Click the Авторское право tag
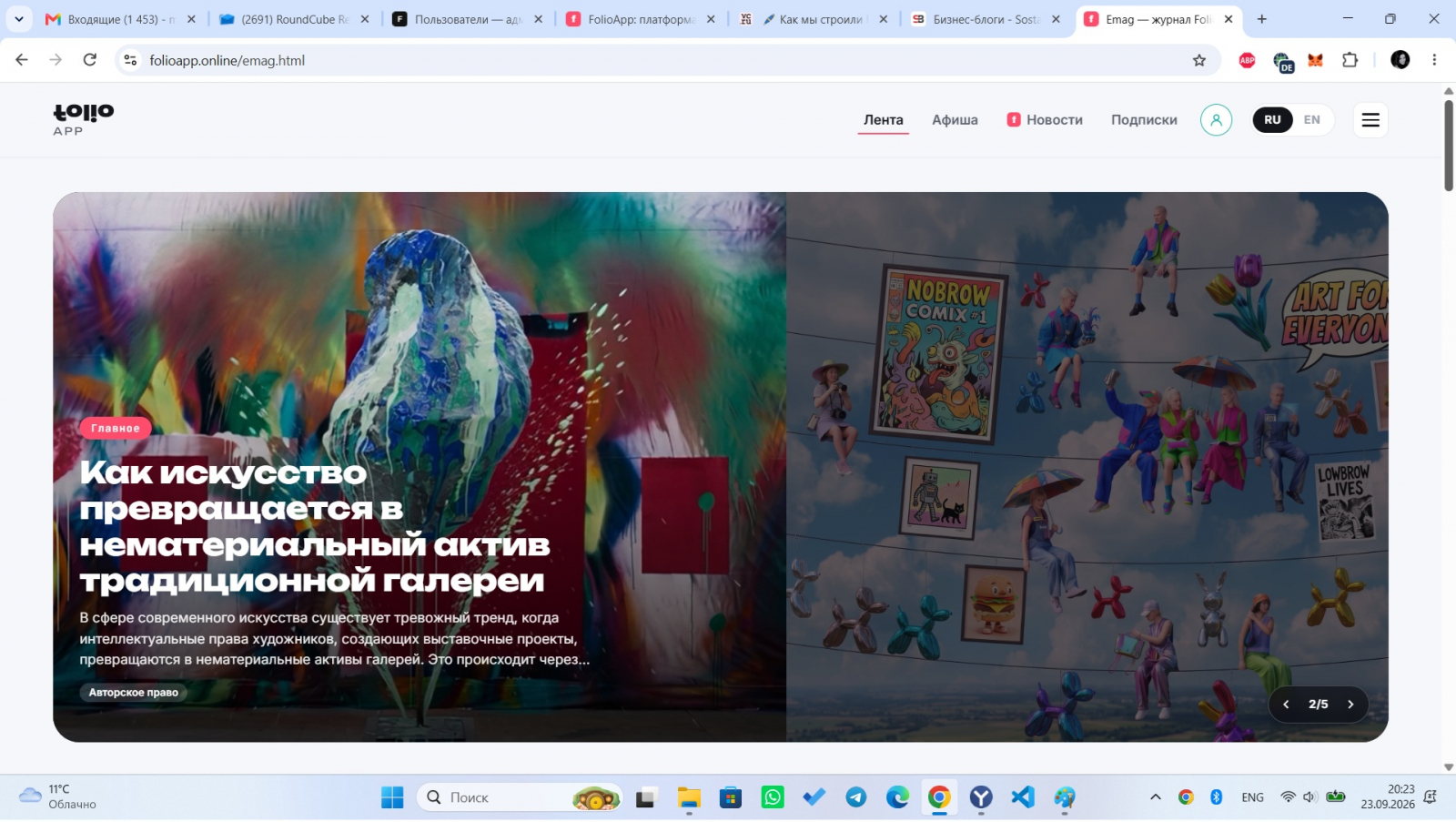The width and height of the screenshot is (1456, 822). coord(134,693)
